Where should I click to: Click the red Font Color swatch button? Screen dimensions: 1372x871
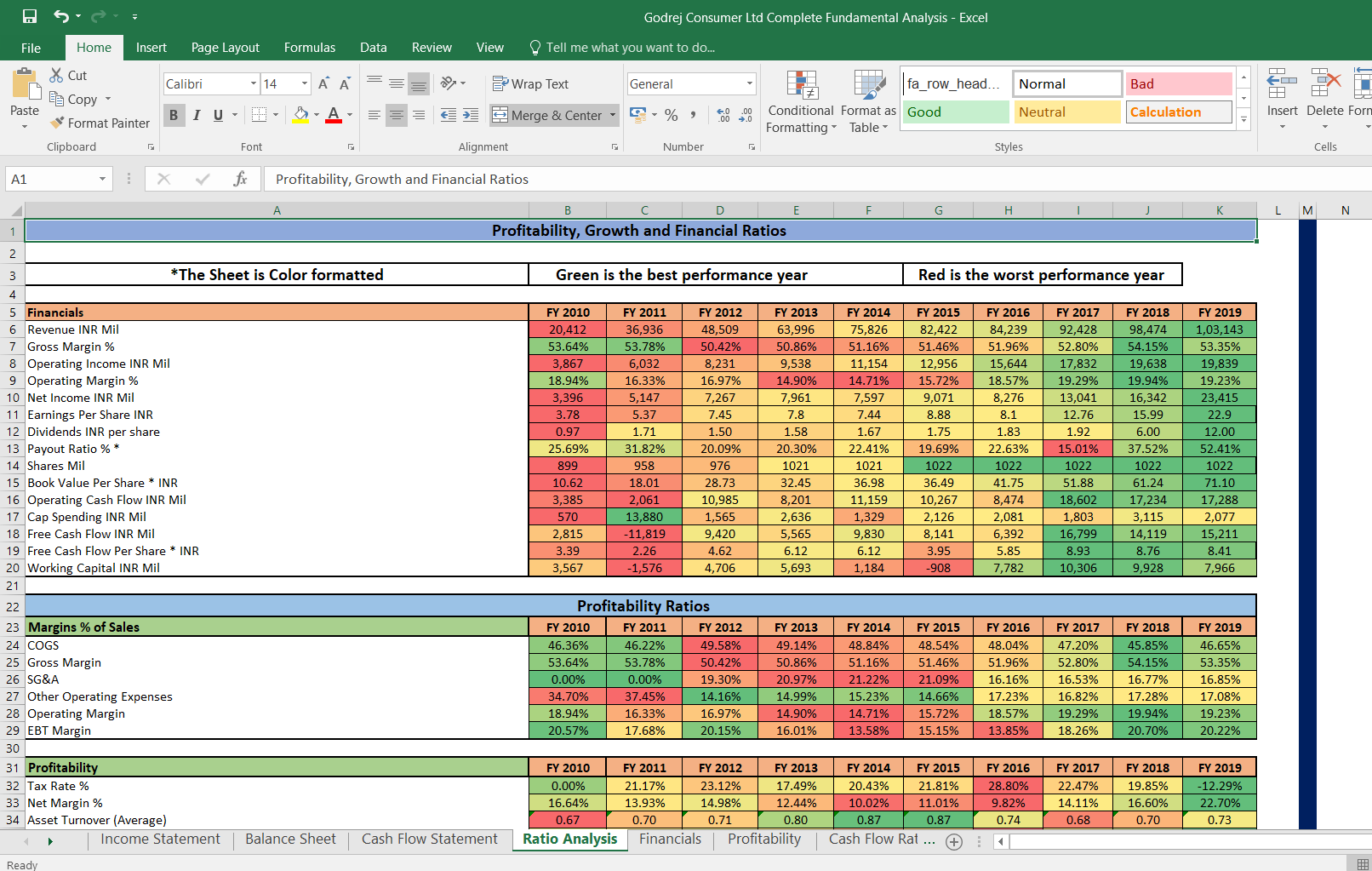point(334,114)
